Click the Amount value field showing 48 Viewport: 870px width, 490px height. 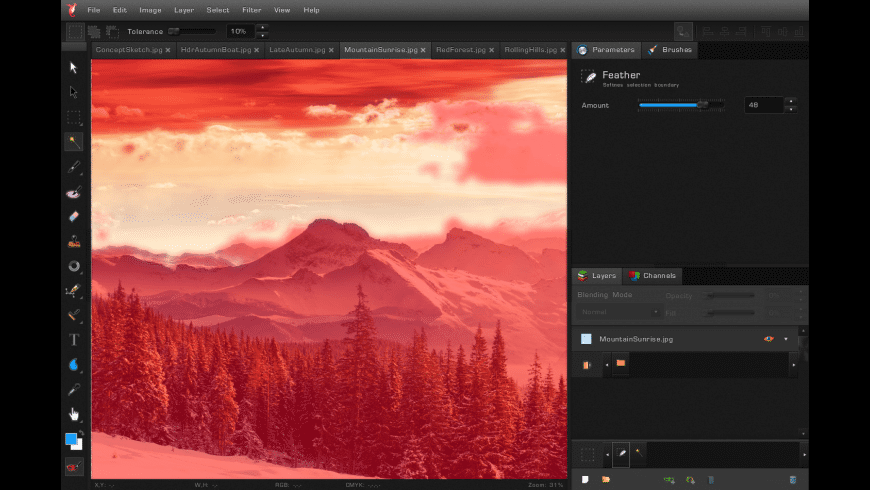(x=763, y=105)
